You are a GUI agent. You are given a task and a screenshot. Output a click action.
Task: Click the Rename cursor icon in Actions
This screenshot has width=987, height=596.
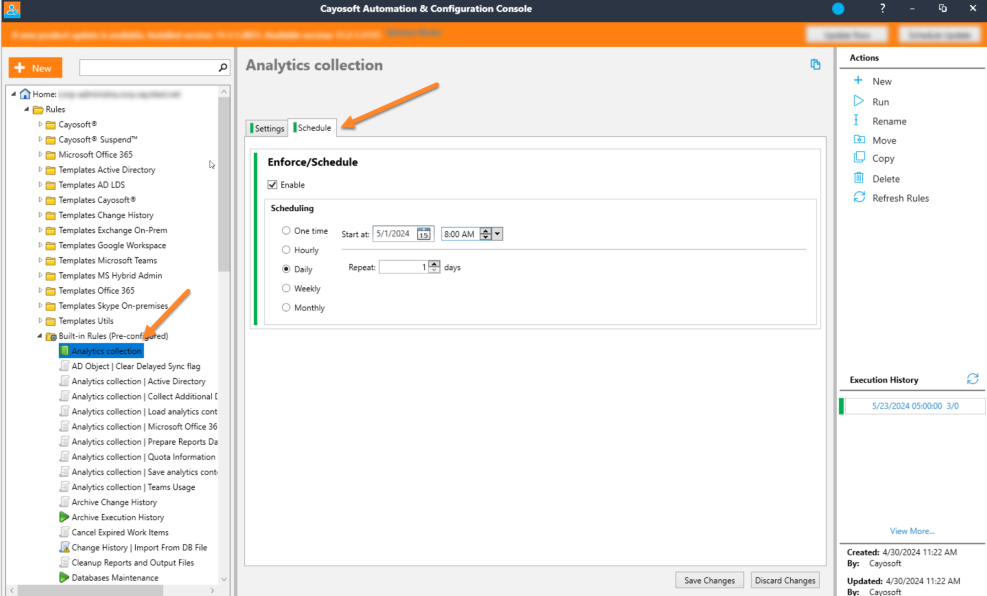[856, 120]
